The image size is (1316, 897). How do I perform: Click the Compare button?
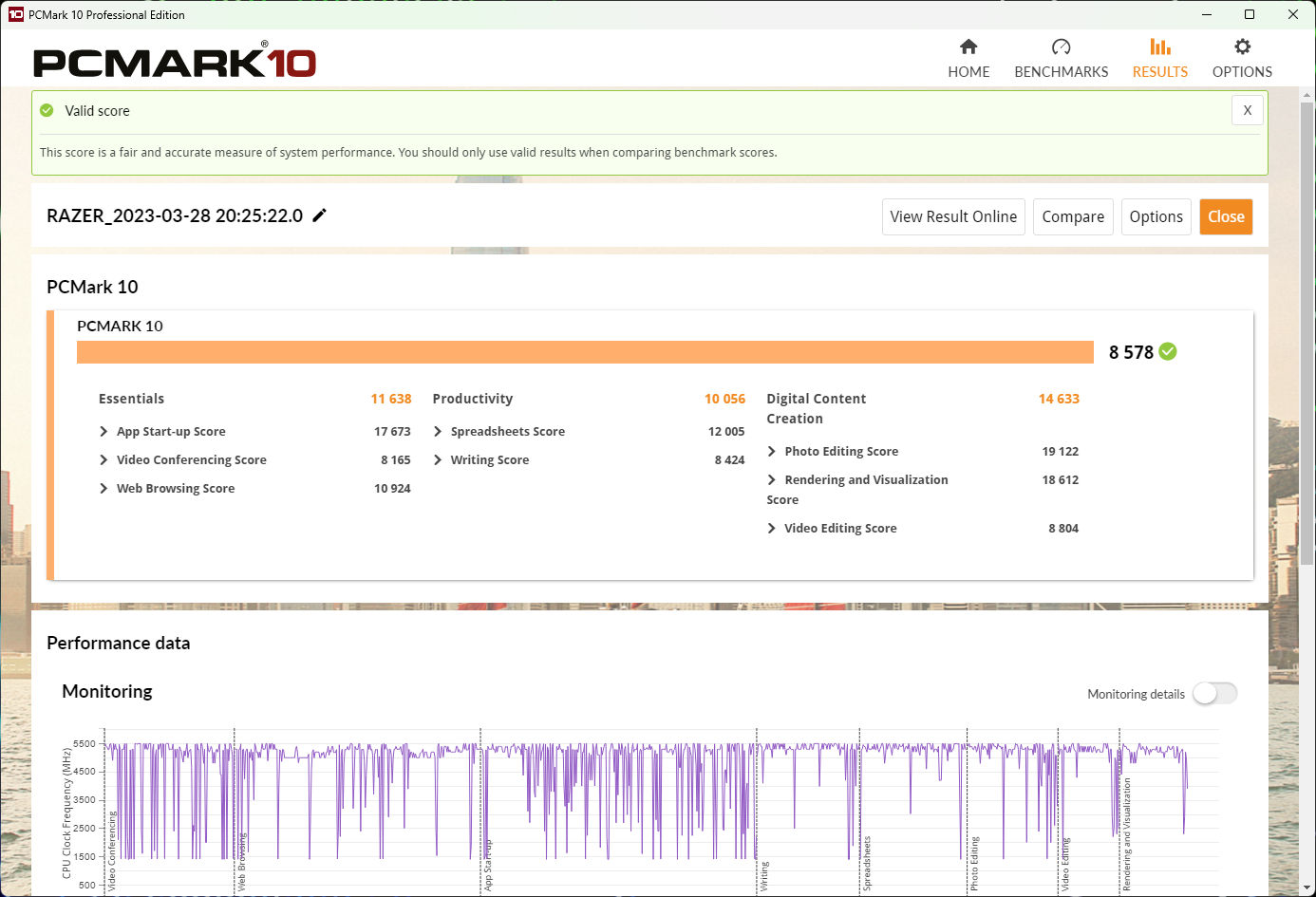pyautogui.click(x=1073, y=216)
